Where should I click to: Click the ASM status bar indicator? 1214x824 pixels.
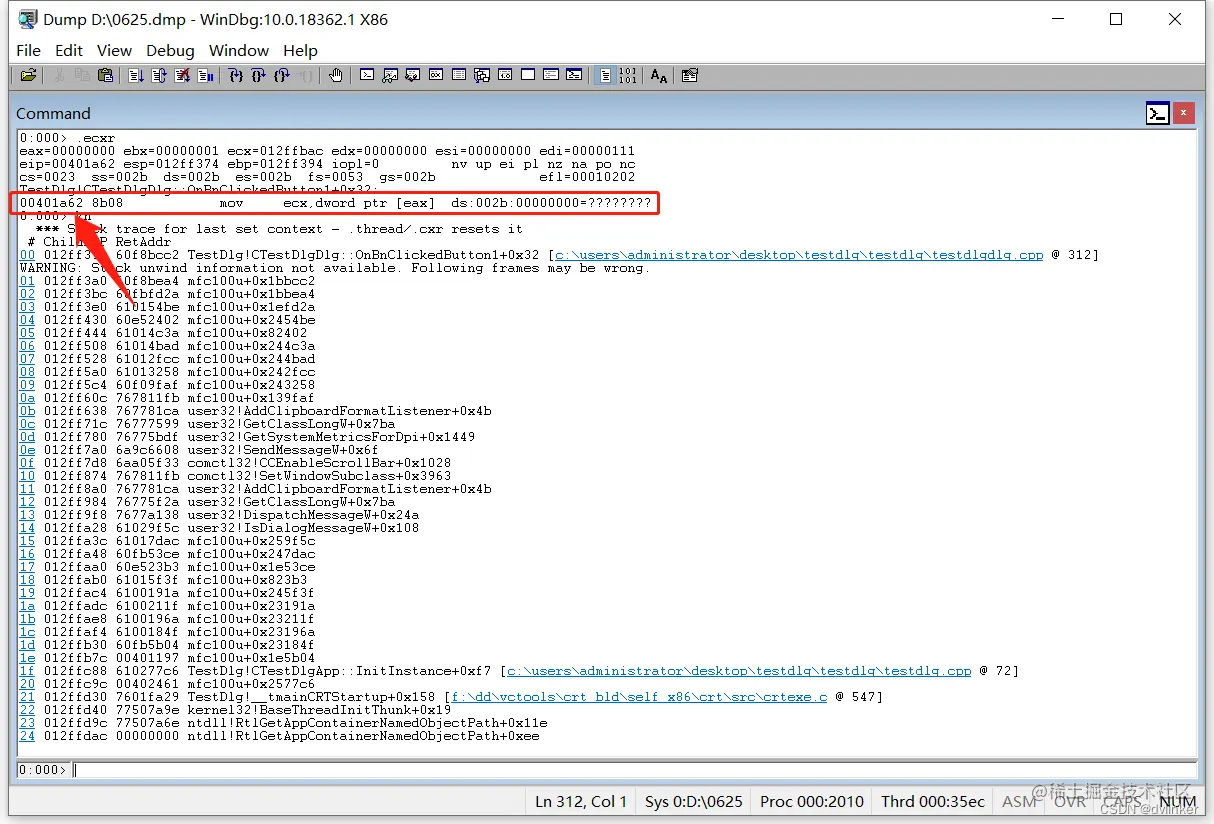1019,801
